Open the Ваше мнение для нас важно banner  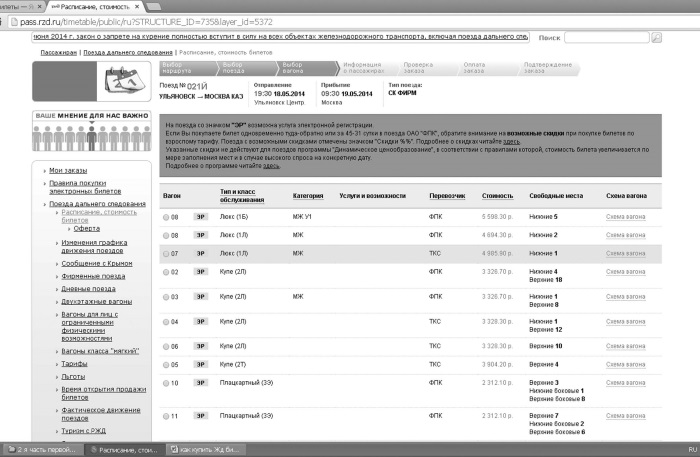(92, 131)
